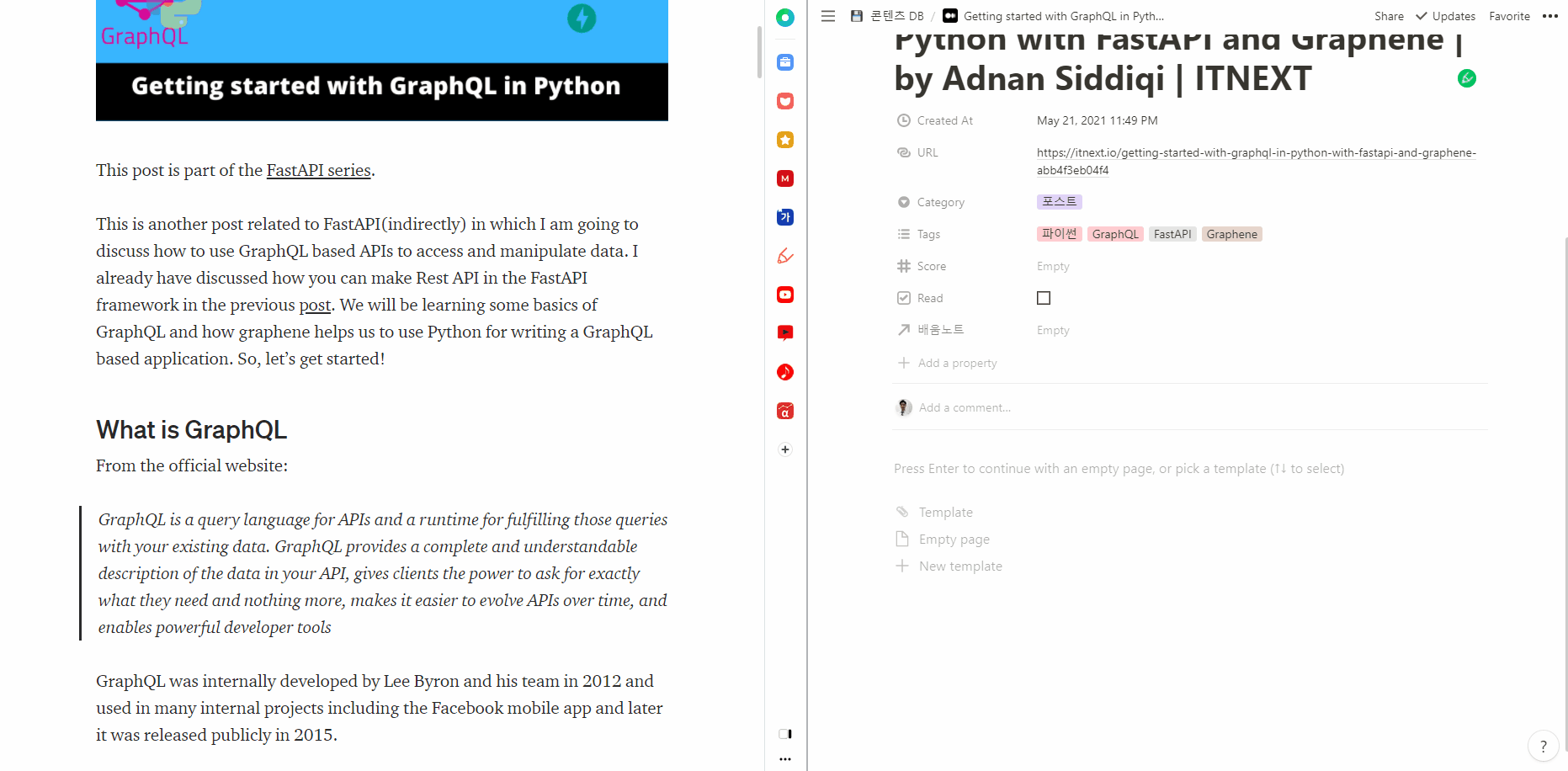
Task: Open the red video chat-bubble sidebar icon
Action: [785, 333]
